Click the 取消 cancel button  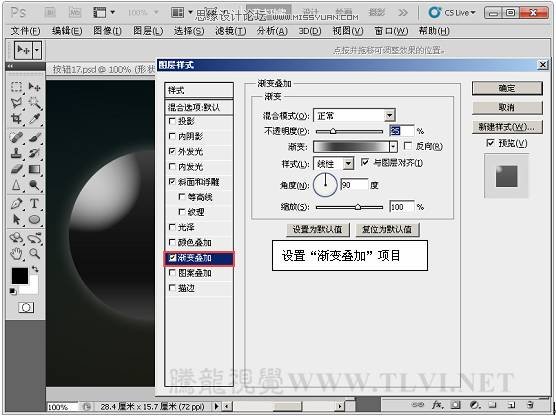click(x=507, y=107)
